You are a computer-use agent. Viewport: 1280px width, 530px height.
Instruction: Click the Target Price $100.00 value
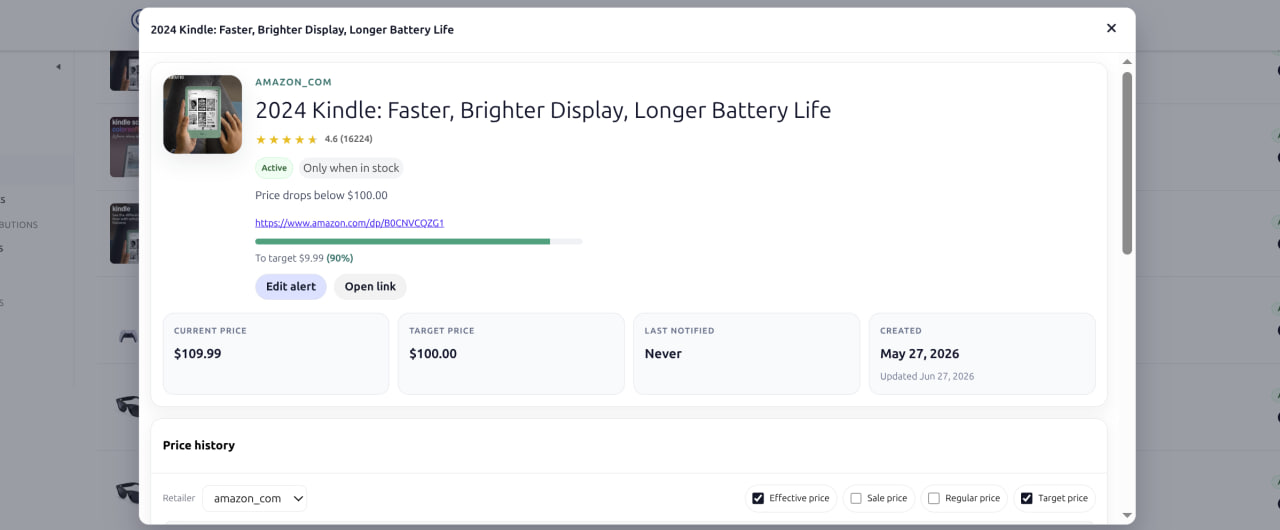pyautogui.click(x=433, y=354)
